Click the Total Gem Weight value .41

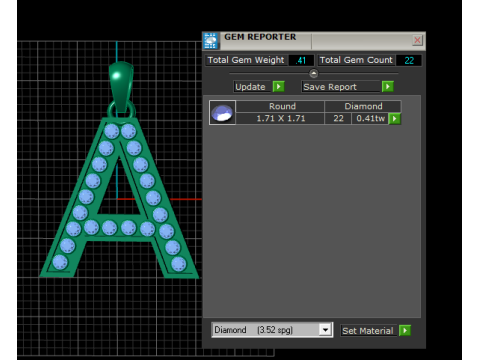click(301, 60)
